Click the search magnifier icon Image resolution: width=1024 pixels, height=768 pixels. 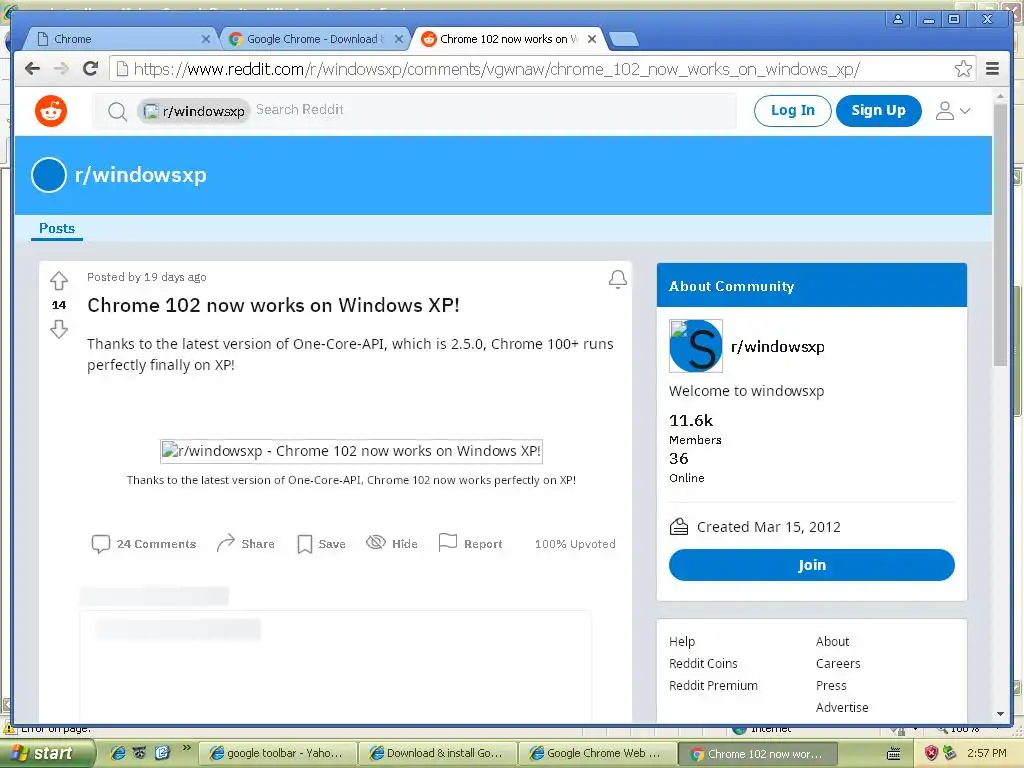click(x=118, y=112)
